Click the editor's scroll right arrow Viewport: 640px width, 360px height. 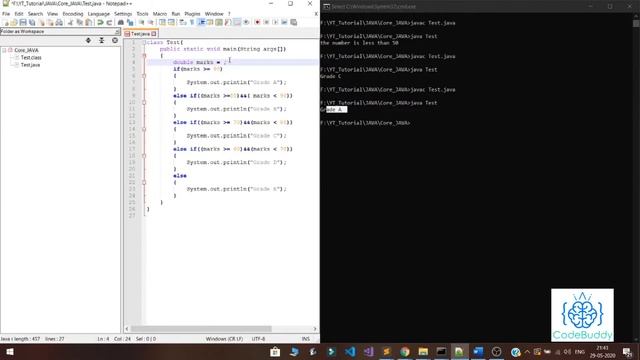tap(315, 329)
